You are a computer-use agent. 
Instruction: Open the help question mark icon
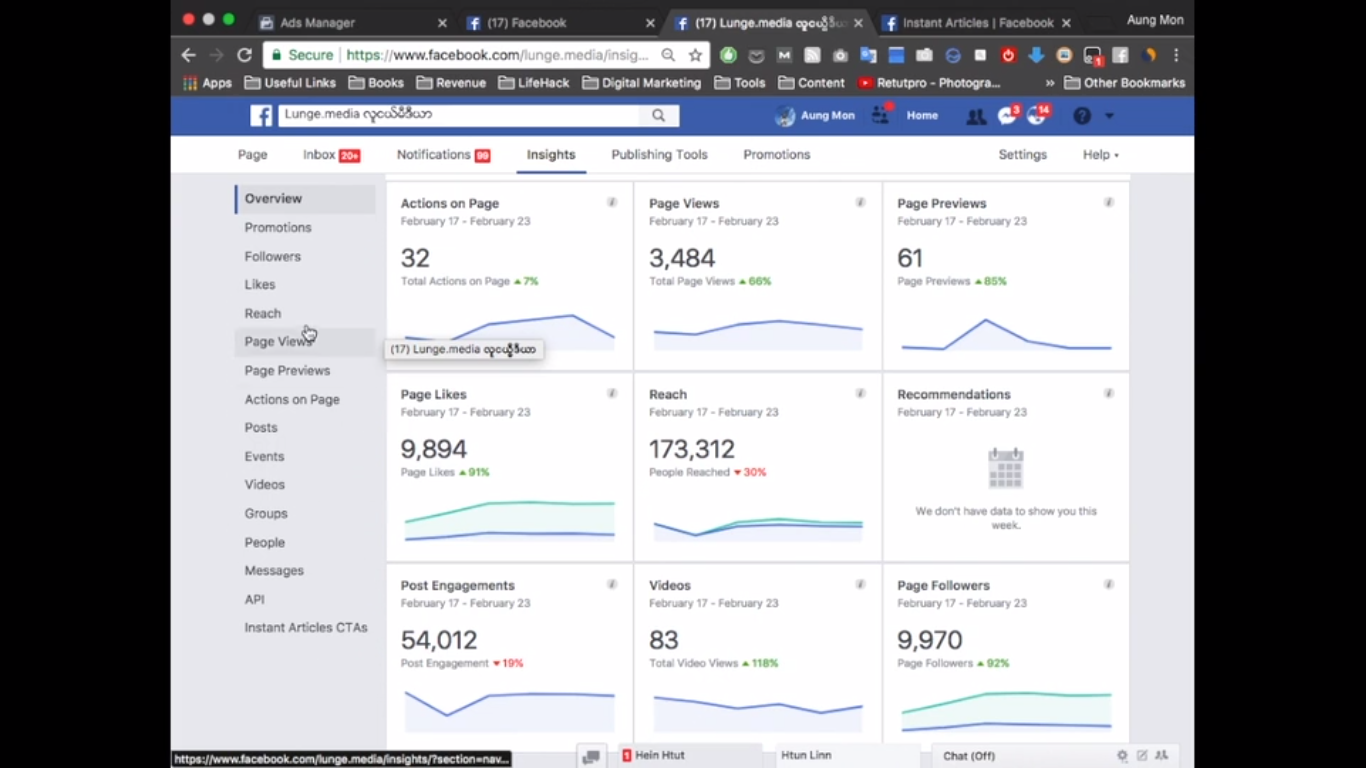click(1082, 116)
